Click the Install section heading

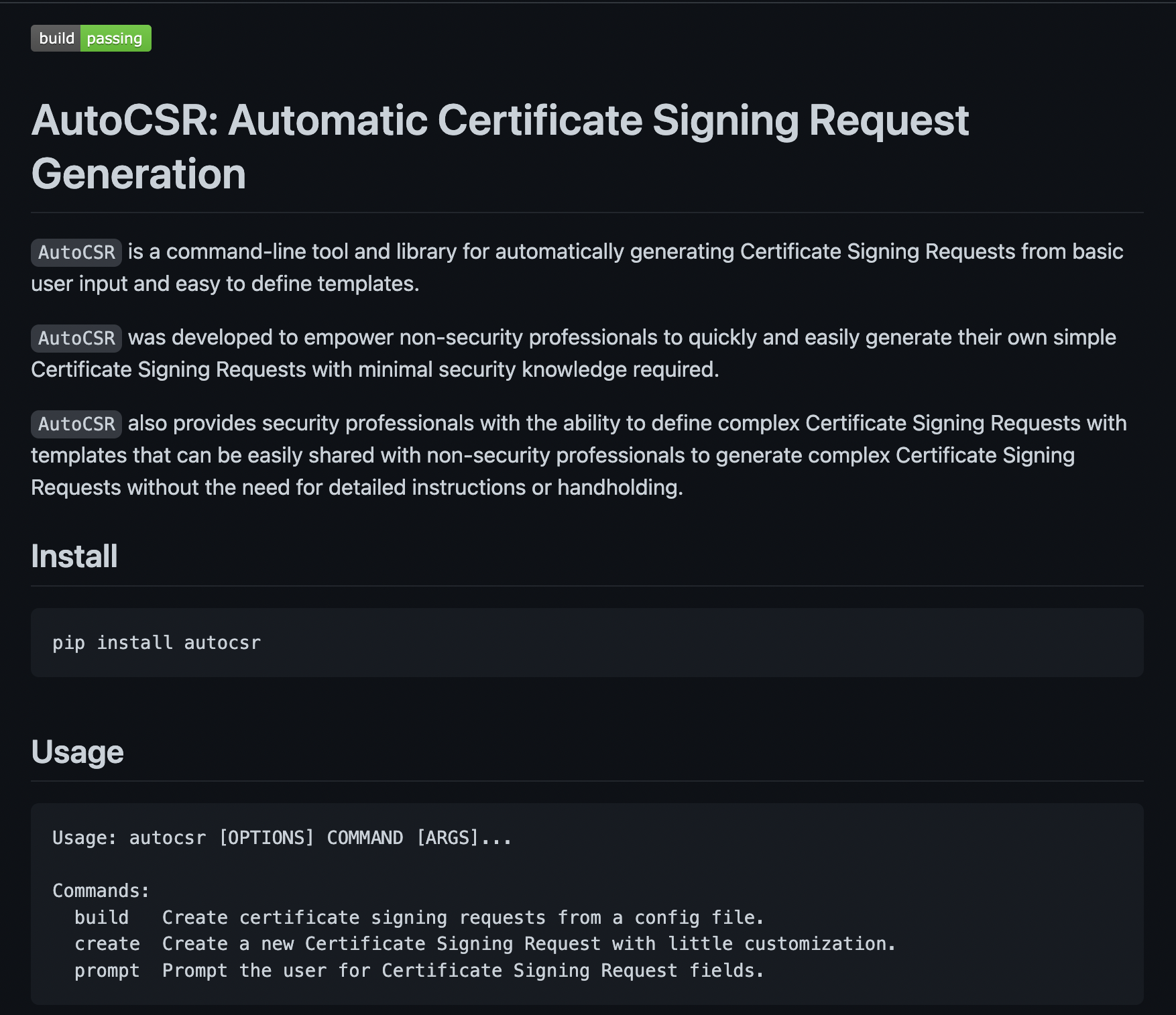74,556
